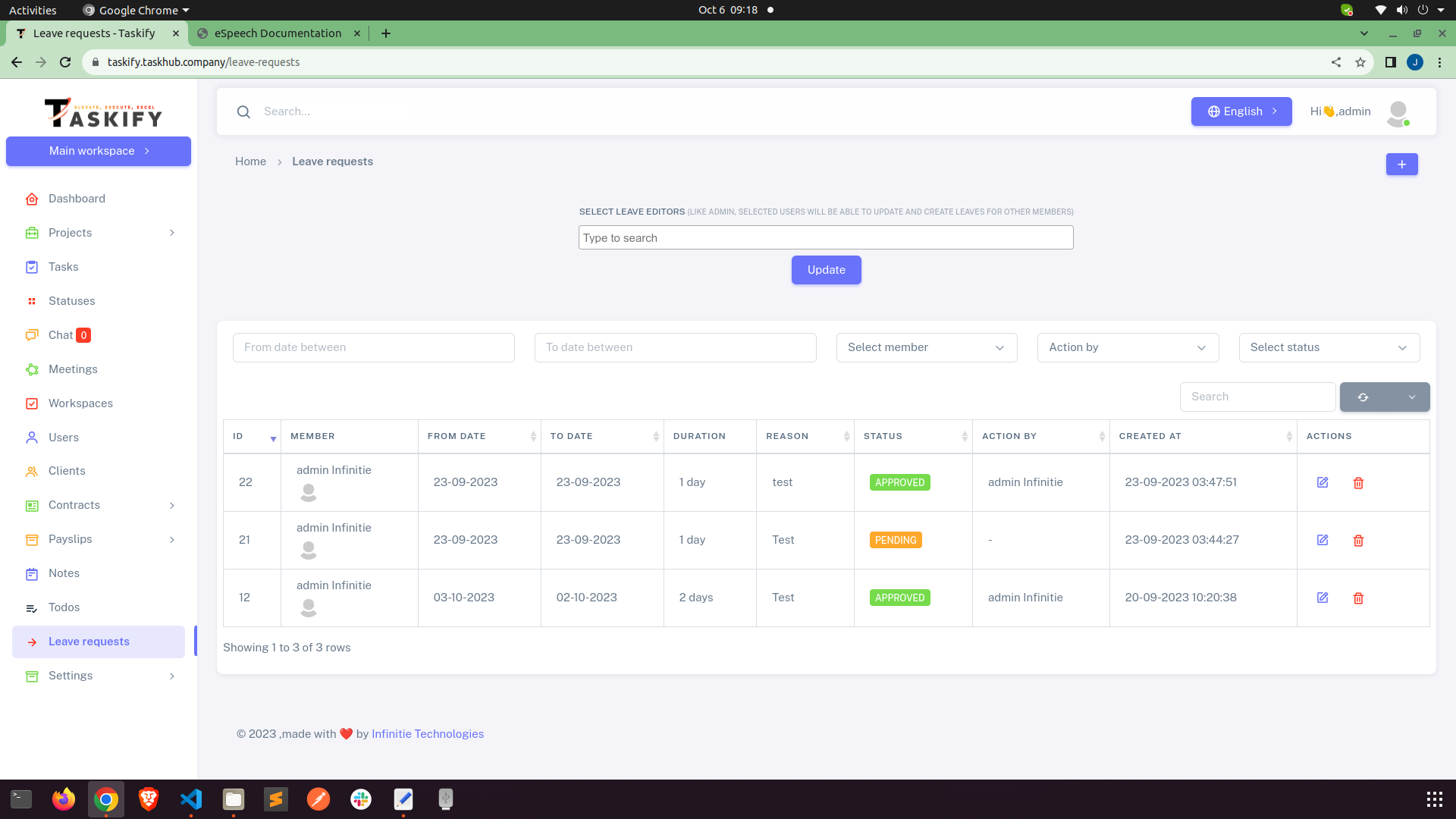
Task: Open the Action by dropdown
Action: tap(1128, 347)
